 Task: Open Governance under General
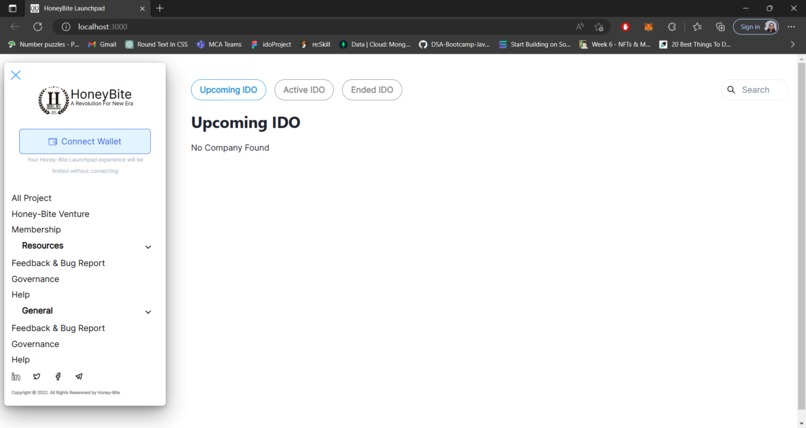tap(35, 344)
